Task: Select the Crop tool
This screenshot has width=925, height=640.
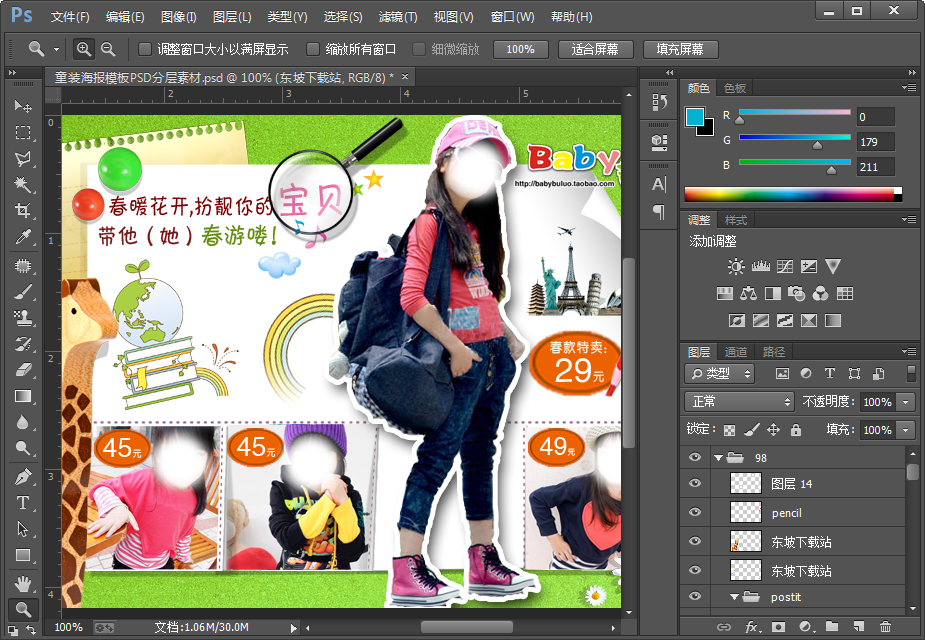Action: 22,211
